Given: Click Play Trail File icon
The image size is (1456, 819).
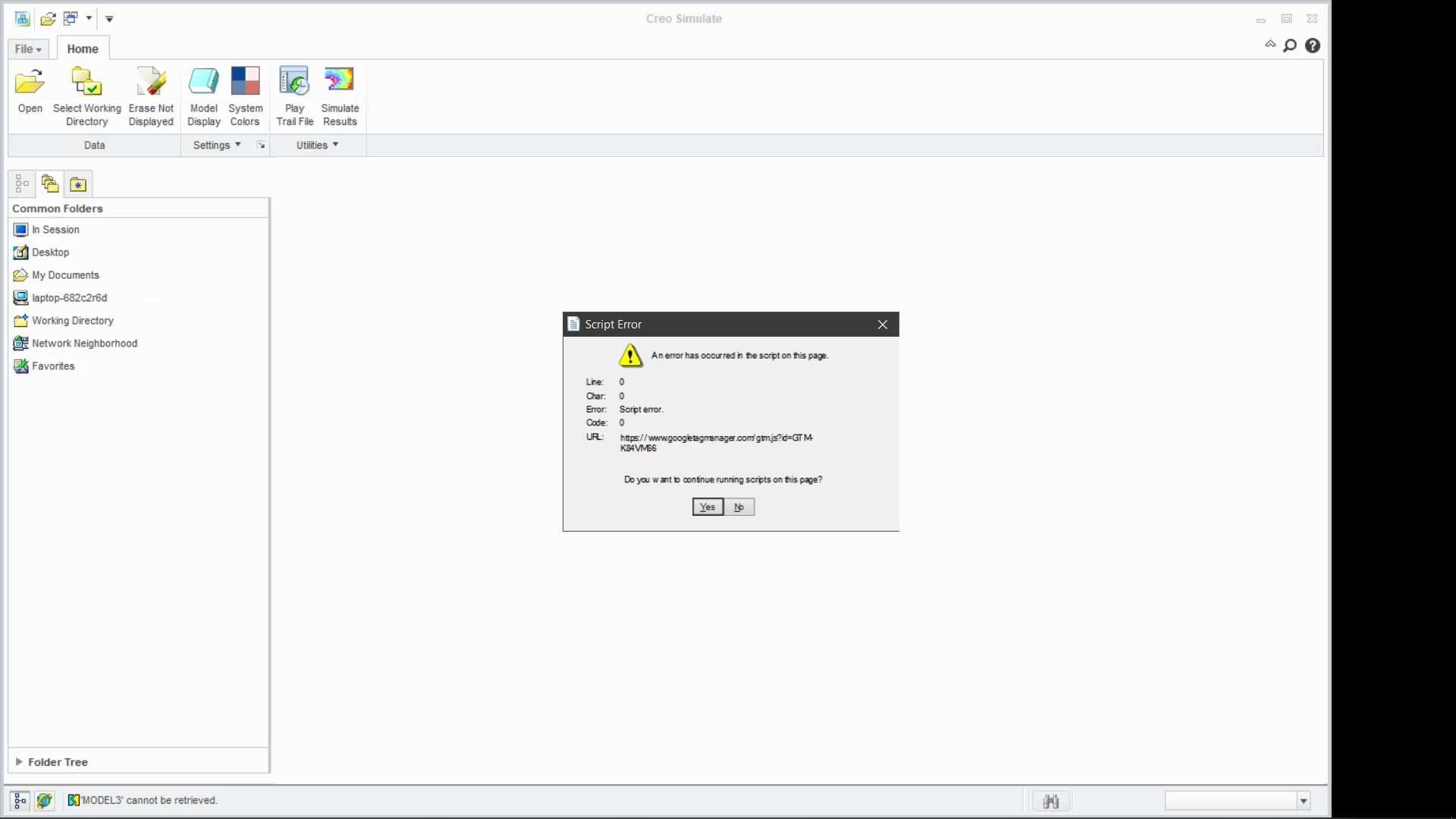Looking at the screenshot, I should 294,82.
